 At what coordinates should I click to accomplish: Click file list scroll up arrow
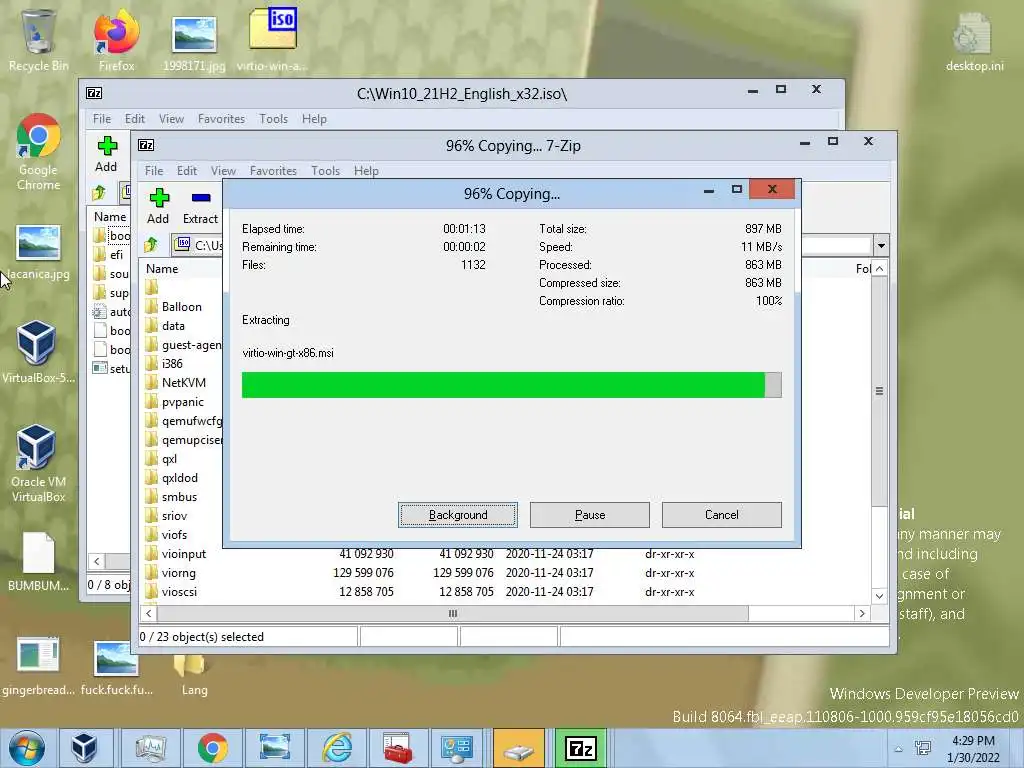(879, 268)
